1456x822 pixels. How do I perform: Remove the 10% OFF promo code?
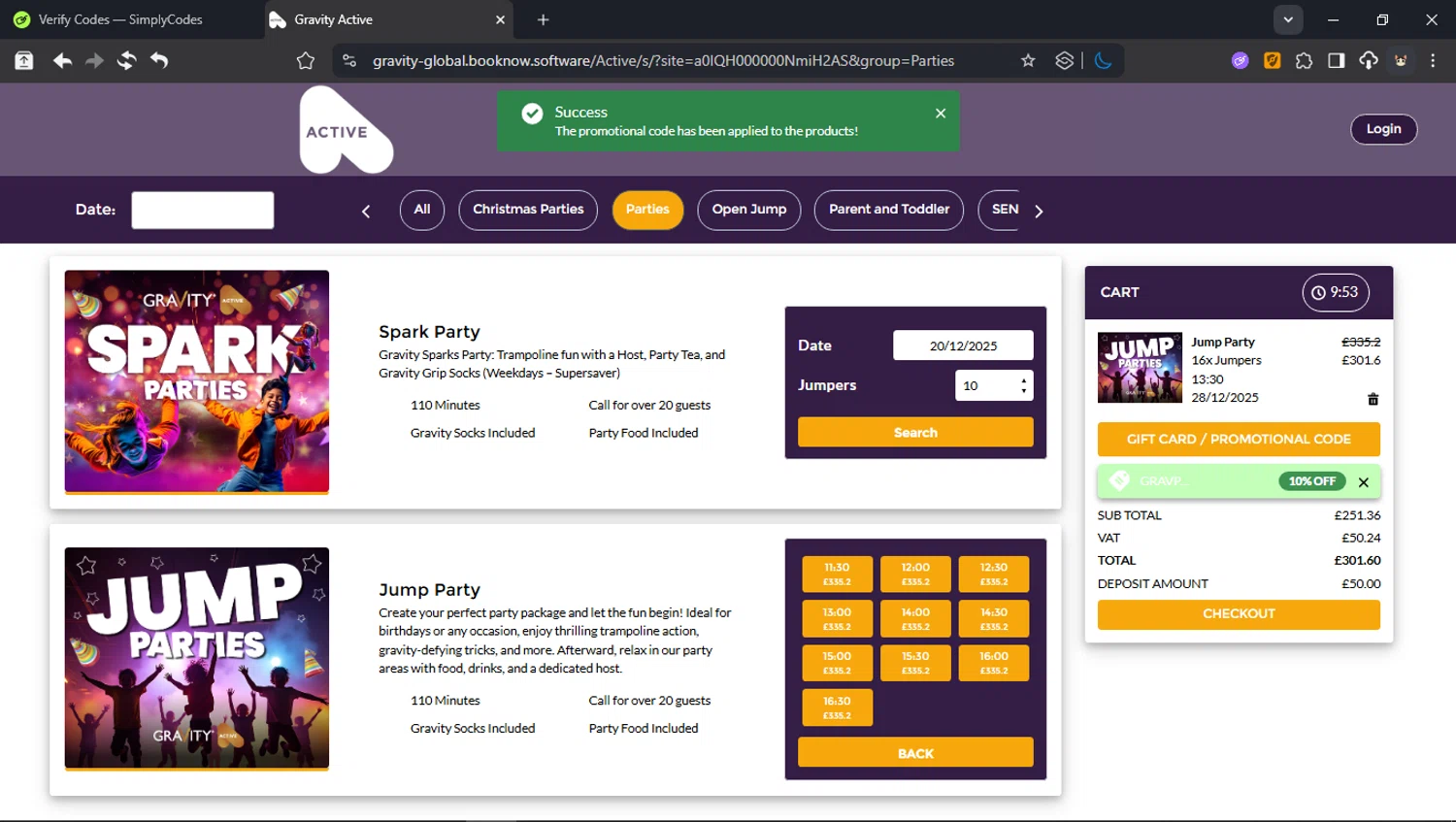[x=1364, y=482]
